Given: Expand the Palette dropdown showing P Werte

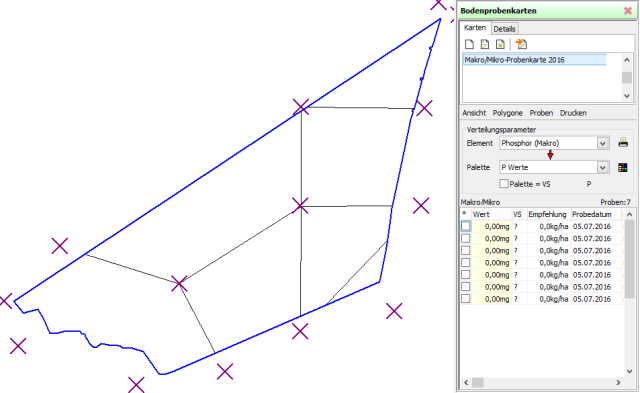Looking at the screenshot, I should click(x=603, y=167).
